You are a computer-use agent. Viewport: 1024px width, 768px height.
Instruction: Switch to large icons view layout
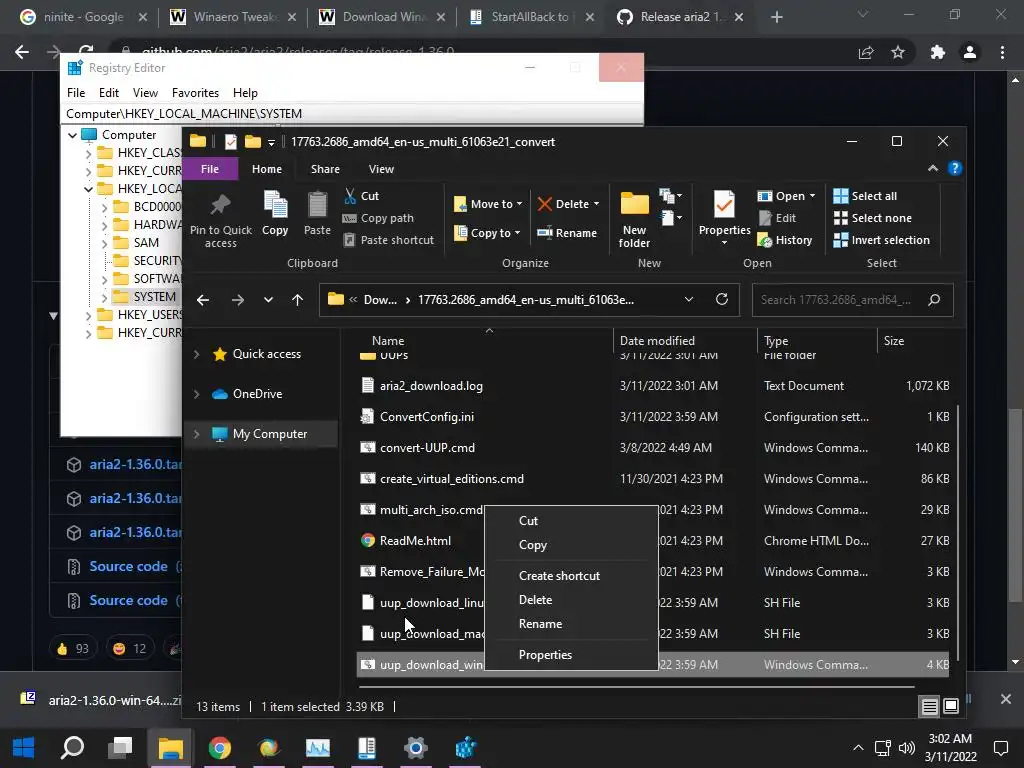(x=951, y=706)
